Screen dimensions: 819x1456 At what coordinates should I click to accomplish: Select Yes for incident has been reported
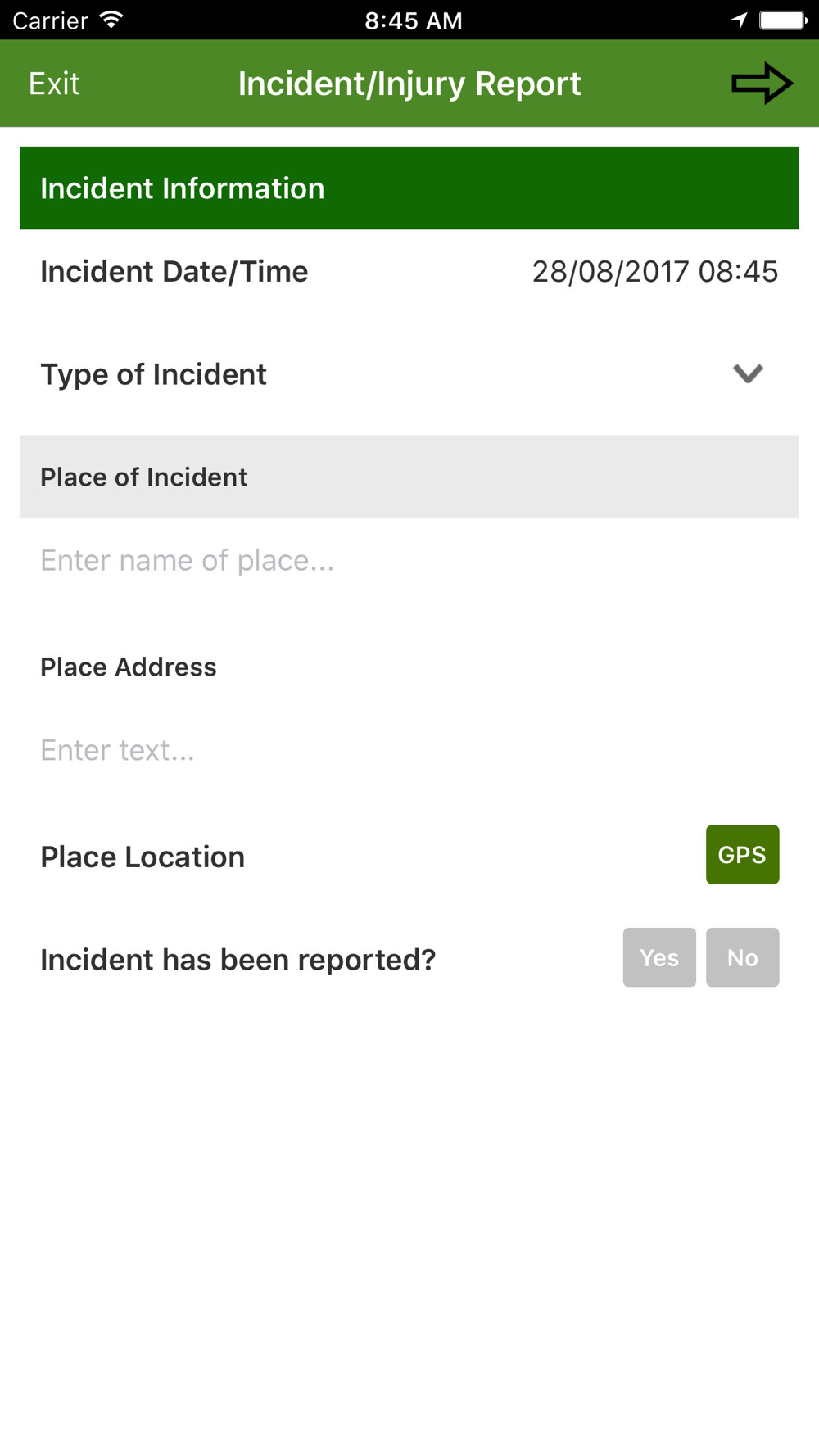click(659, 957)
